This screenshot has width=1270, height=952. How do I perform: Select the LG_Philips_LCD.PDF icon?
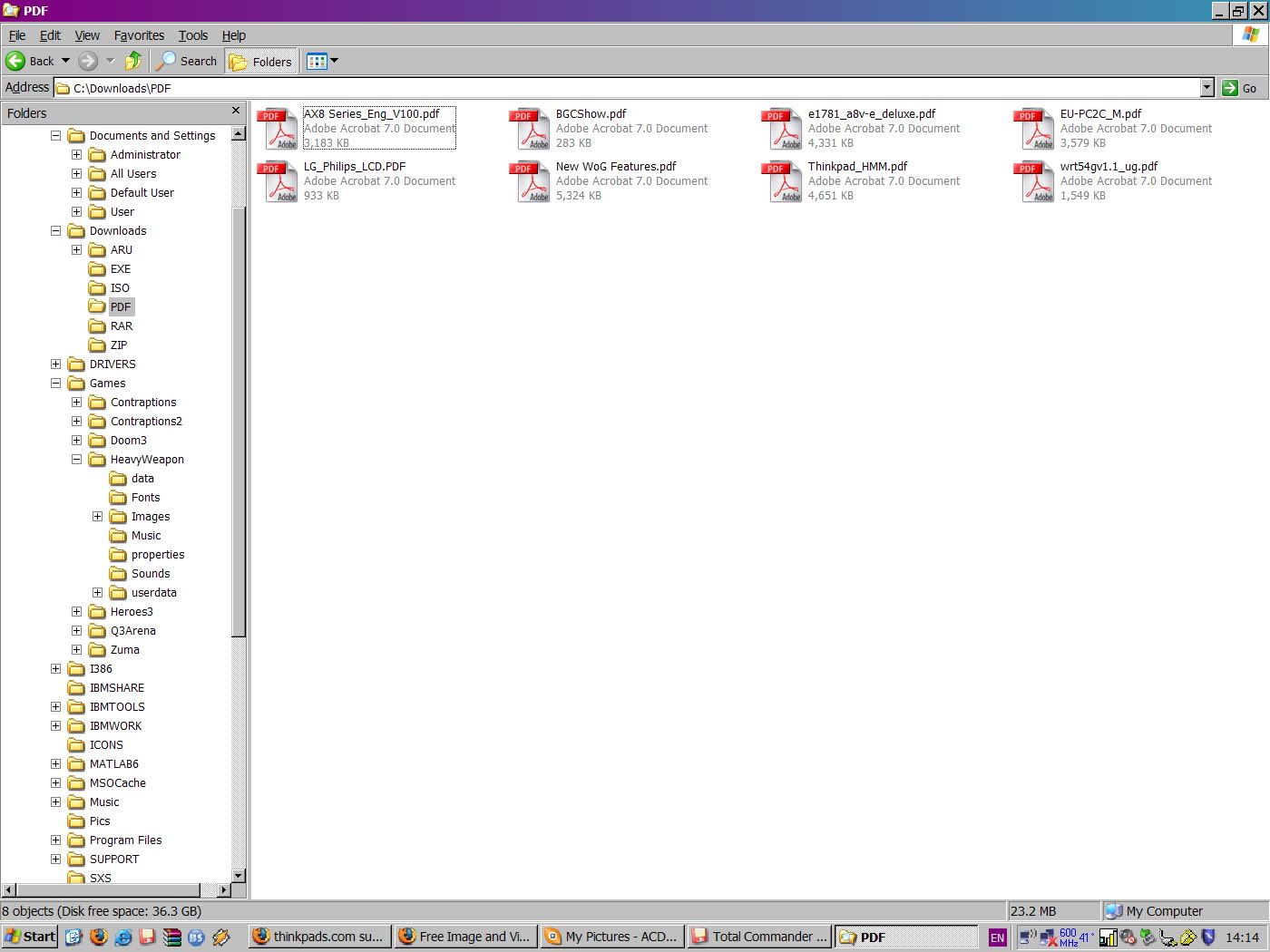coord(278,181)
